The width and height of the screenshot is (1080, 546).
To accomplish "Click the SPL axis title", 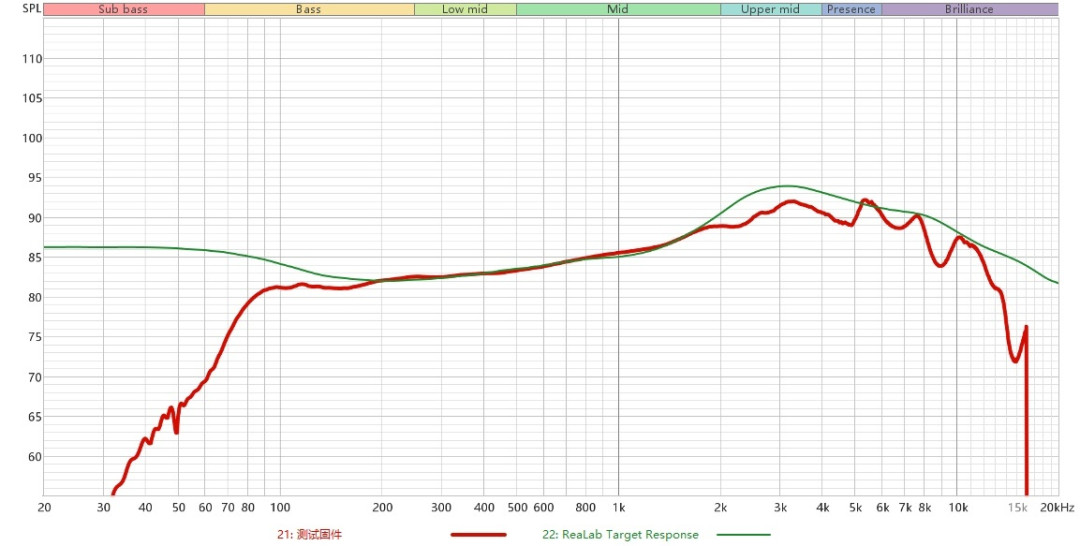I will click(x=31, y=9).
